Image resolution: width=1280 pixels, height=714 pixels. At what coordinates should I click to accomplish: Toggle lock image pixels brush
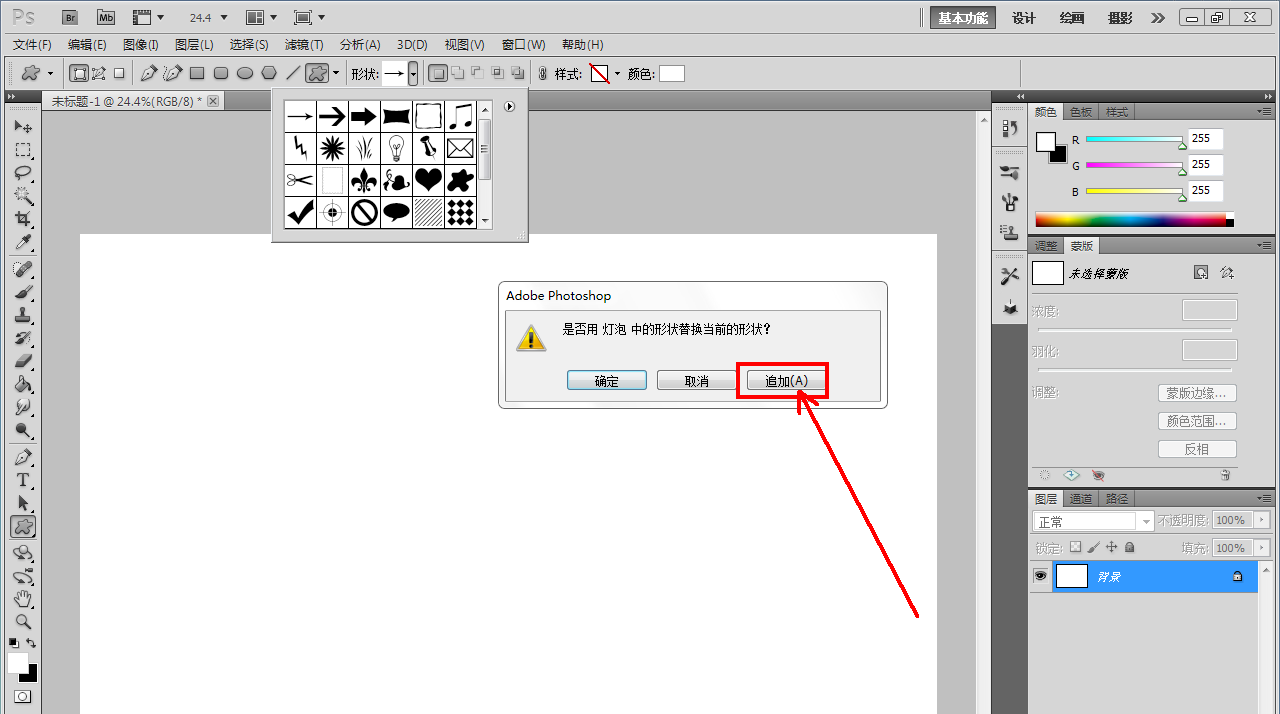(1093, 548)
